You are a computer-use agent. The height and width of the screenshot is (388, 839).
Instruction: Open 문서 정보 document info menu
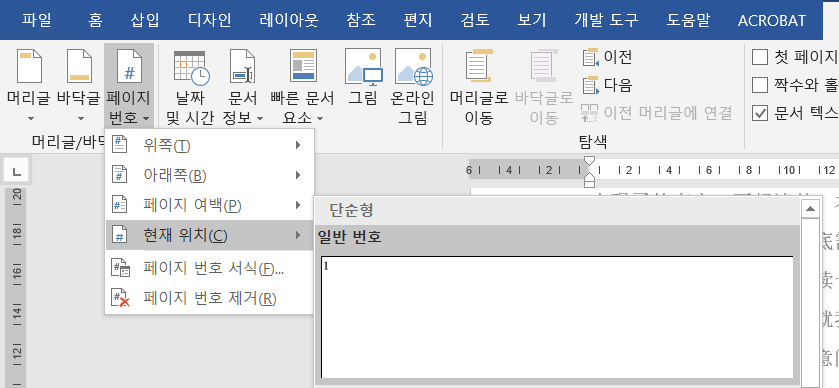point(243,86)
